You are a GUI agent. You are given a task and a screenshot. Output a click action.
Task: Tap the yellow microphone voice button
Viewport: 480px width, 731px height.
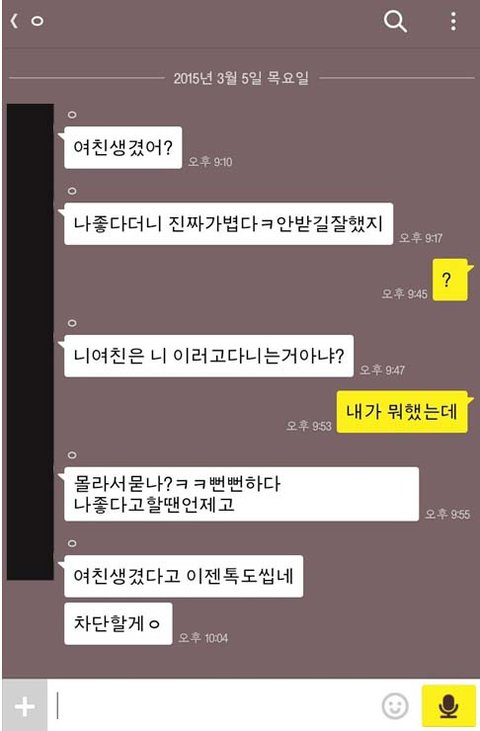pos(448,705)
